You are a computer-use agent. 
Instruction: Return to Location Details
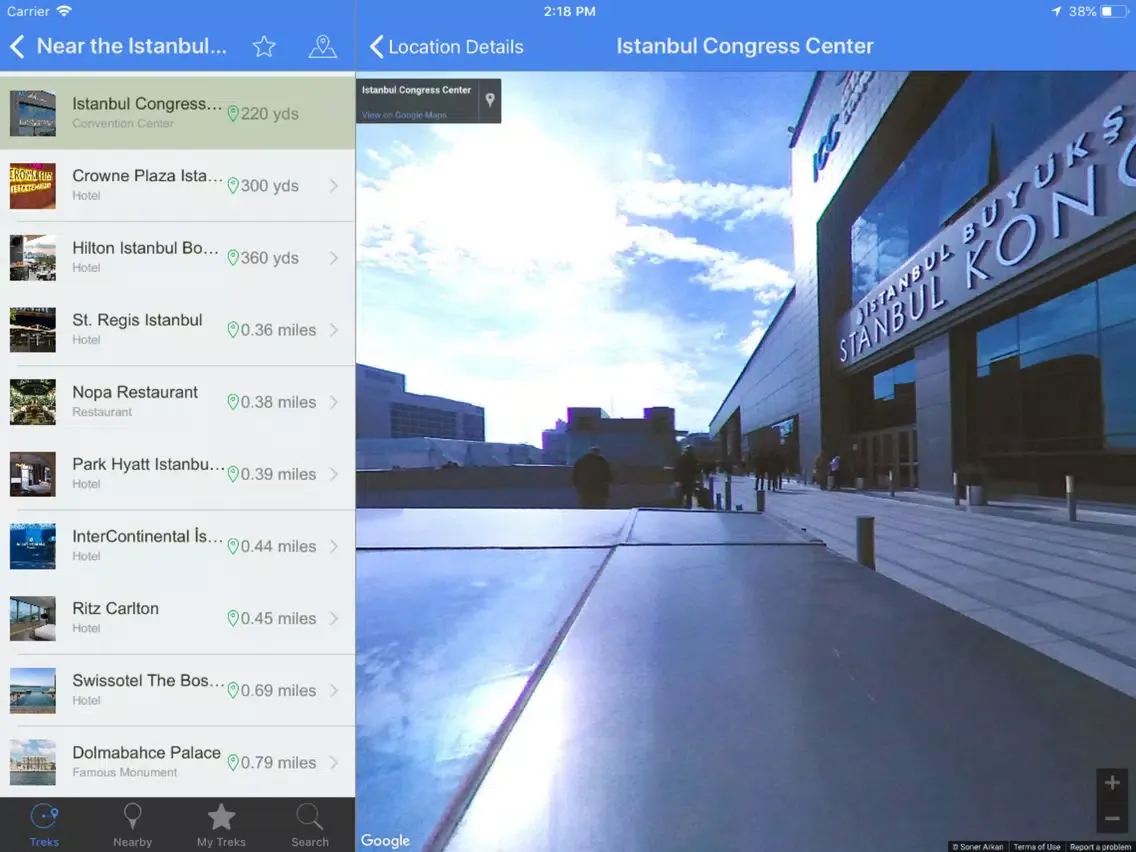[x=446, y=47]
